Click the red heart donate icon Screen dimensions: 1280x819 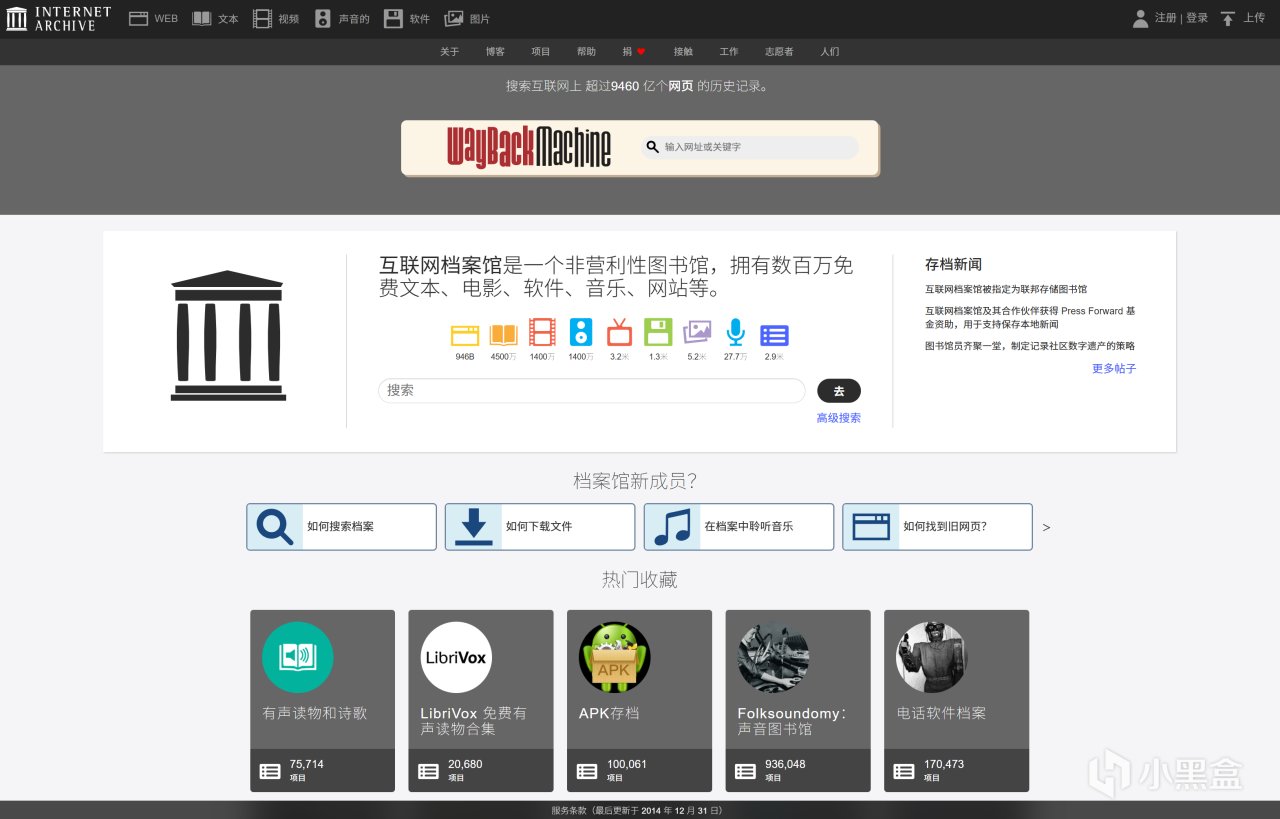(641, 52)
